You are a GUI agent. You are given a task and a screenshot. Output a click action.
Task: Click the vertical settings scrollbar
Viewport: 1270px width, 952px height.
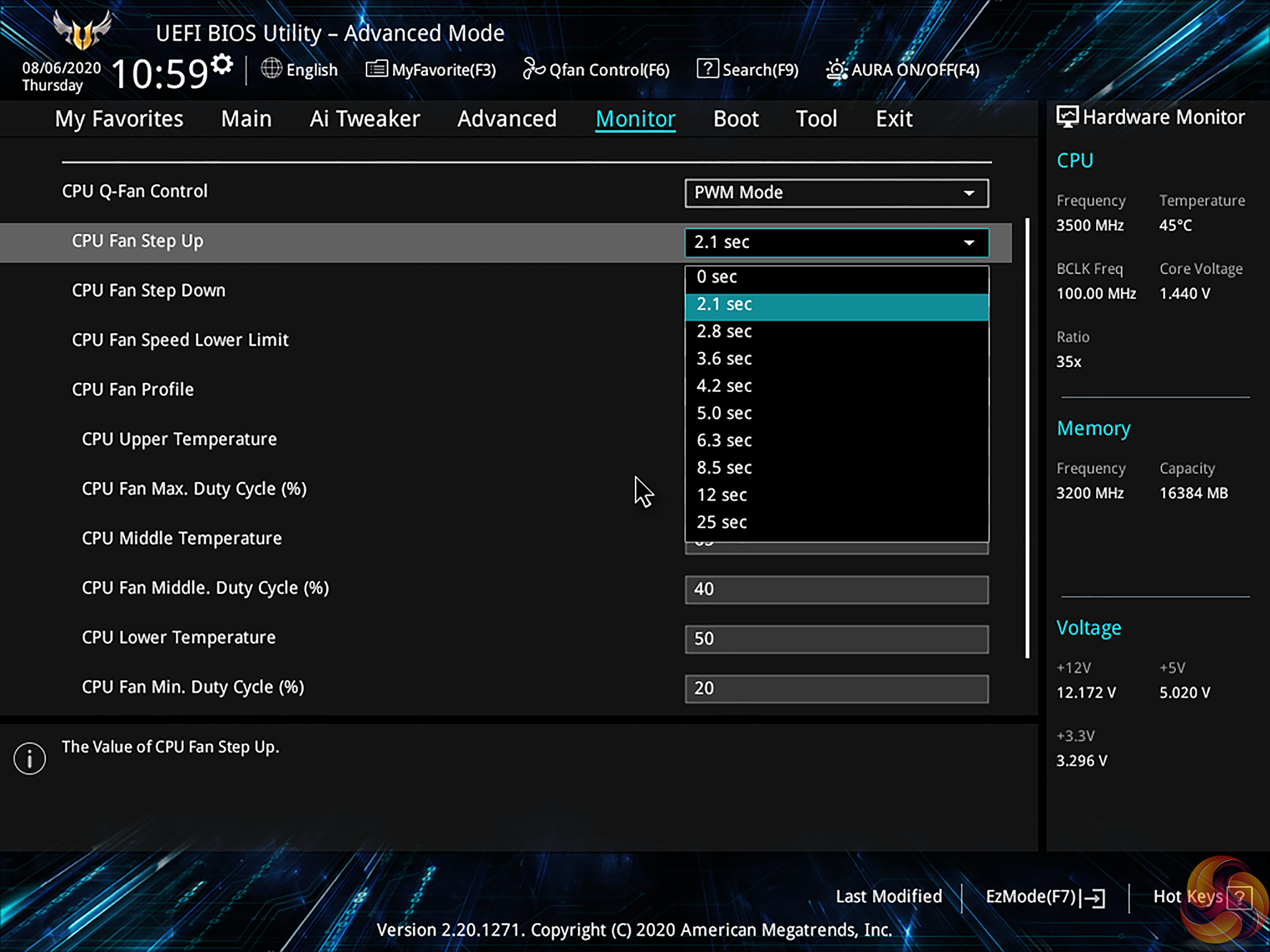(1027, 436)
